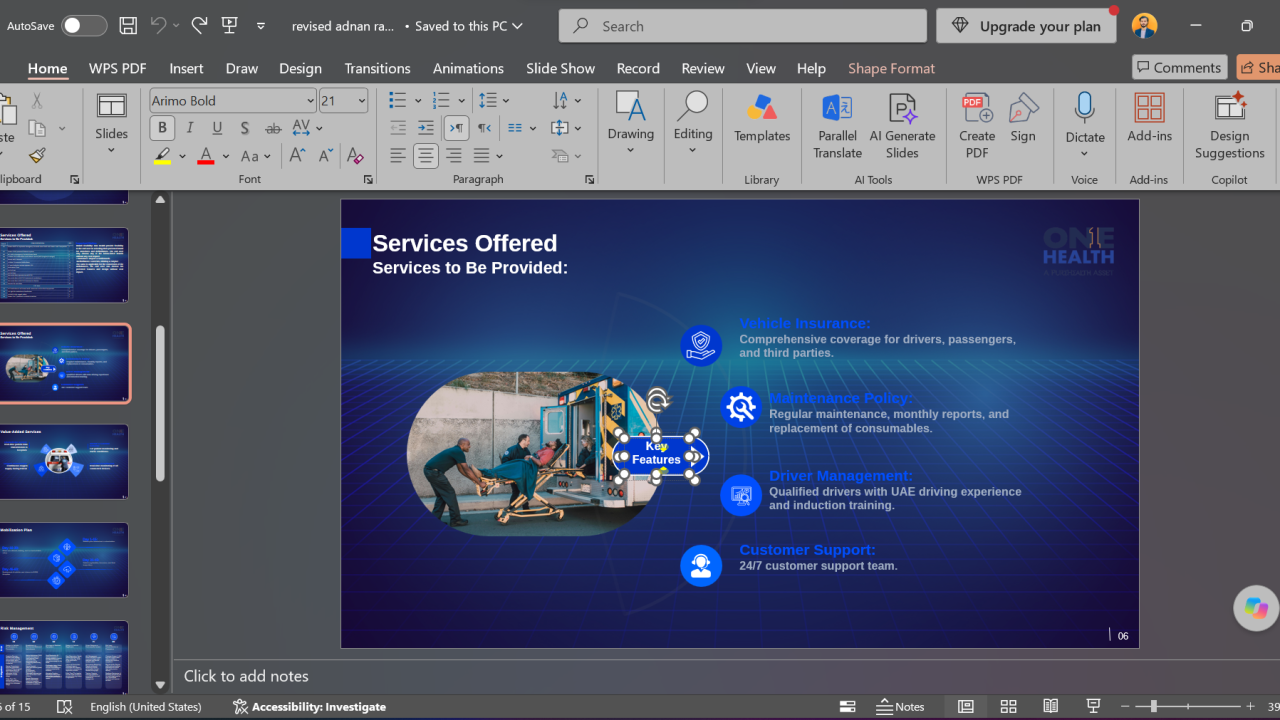Open the Slide Show tab

pos(560,68)
